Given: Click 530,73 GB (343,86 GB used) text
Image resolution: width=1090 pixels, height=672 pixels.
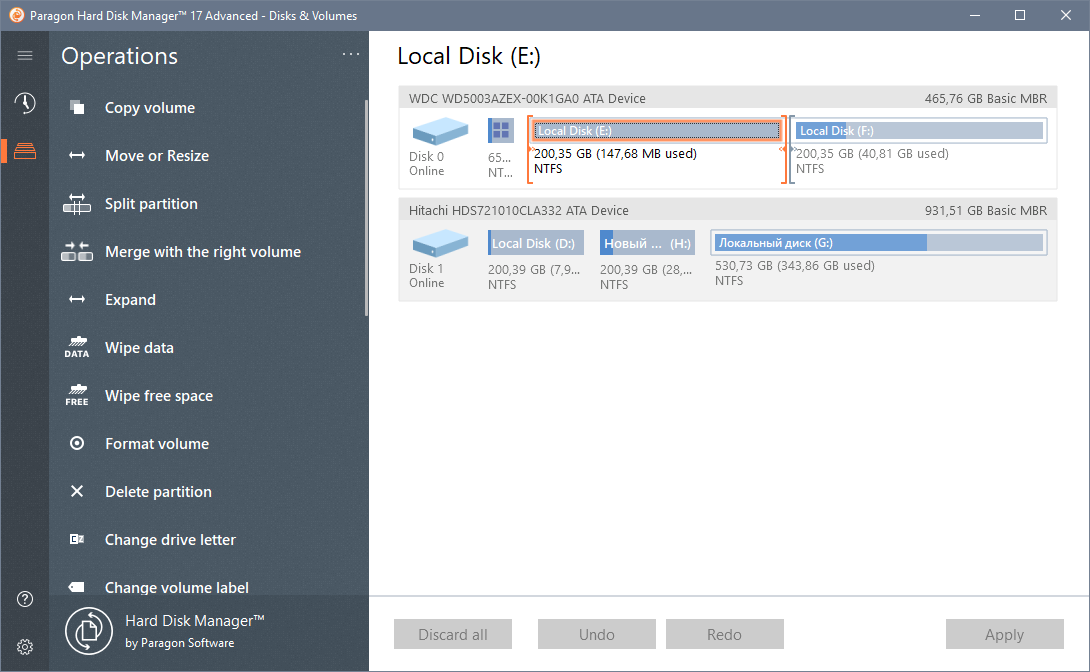Looking at the screenshot, I should tap(795, 265).
